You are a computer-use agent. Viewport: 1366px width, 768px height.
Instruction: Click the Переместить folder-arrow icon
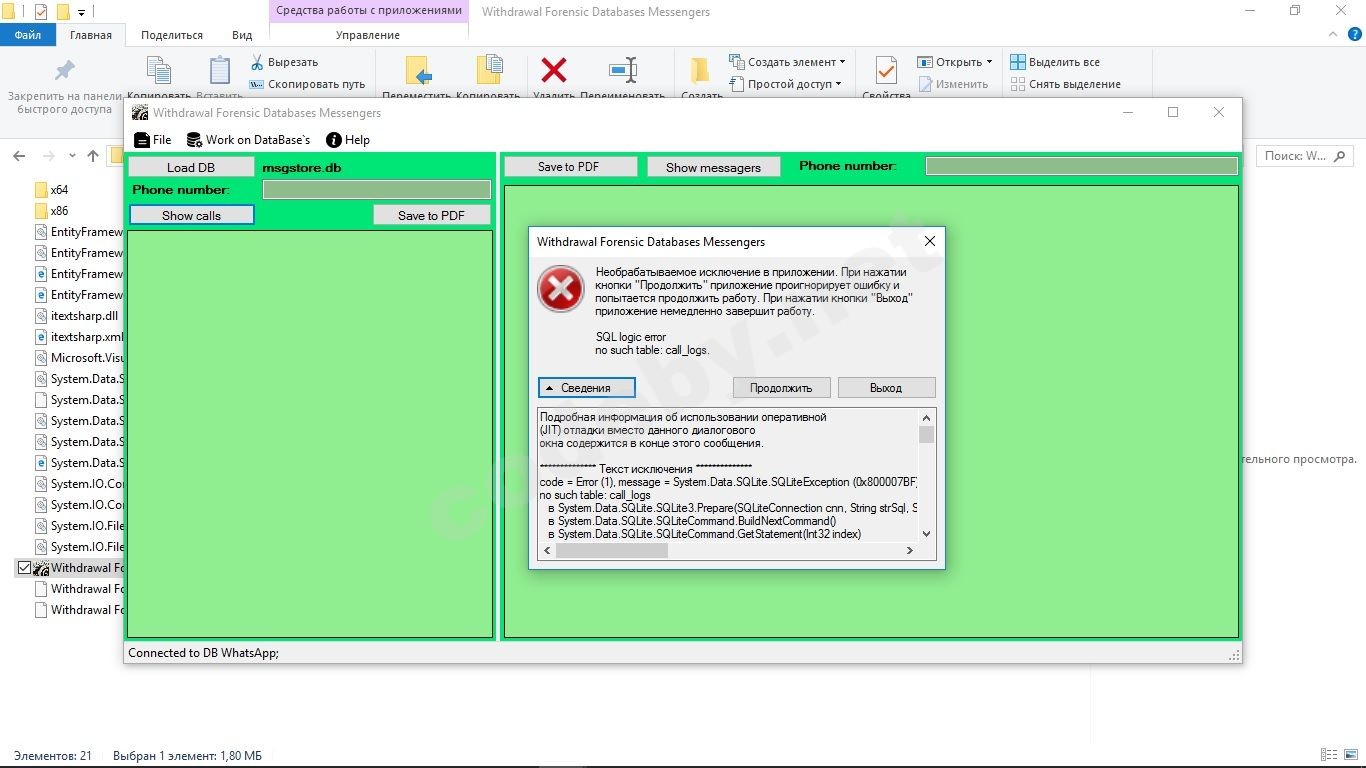coord(419,71)
